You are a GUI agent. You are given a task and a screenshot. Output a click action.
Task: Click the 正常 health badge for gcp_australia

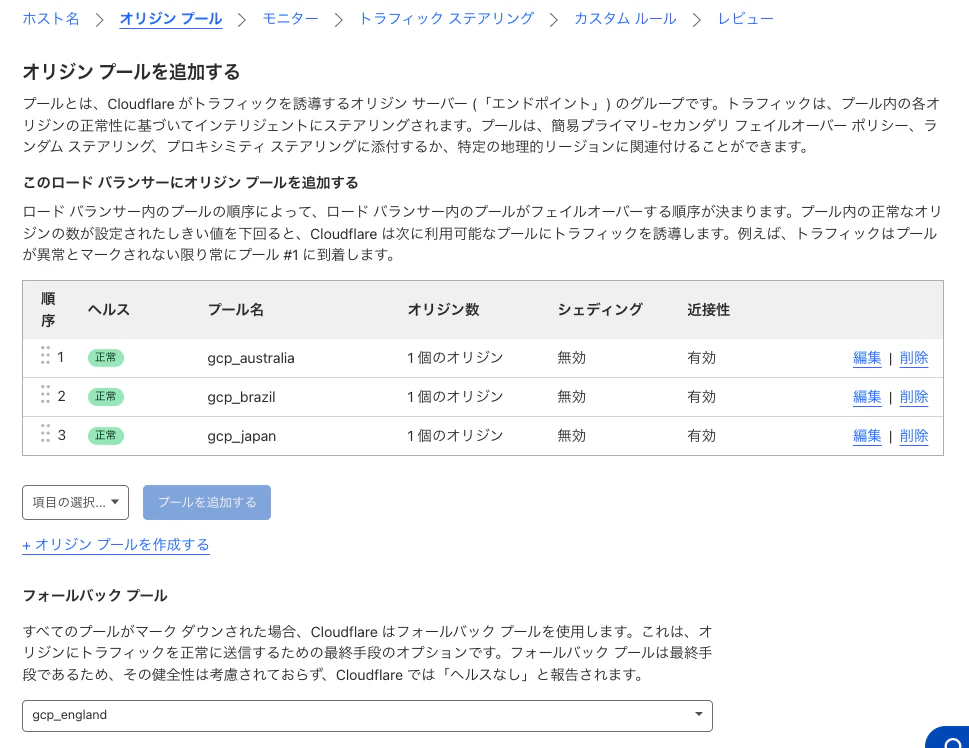pos(105,357)
